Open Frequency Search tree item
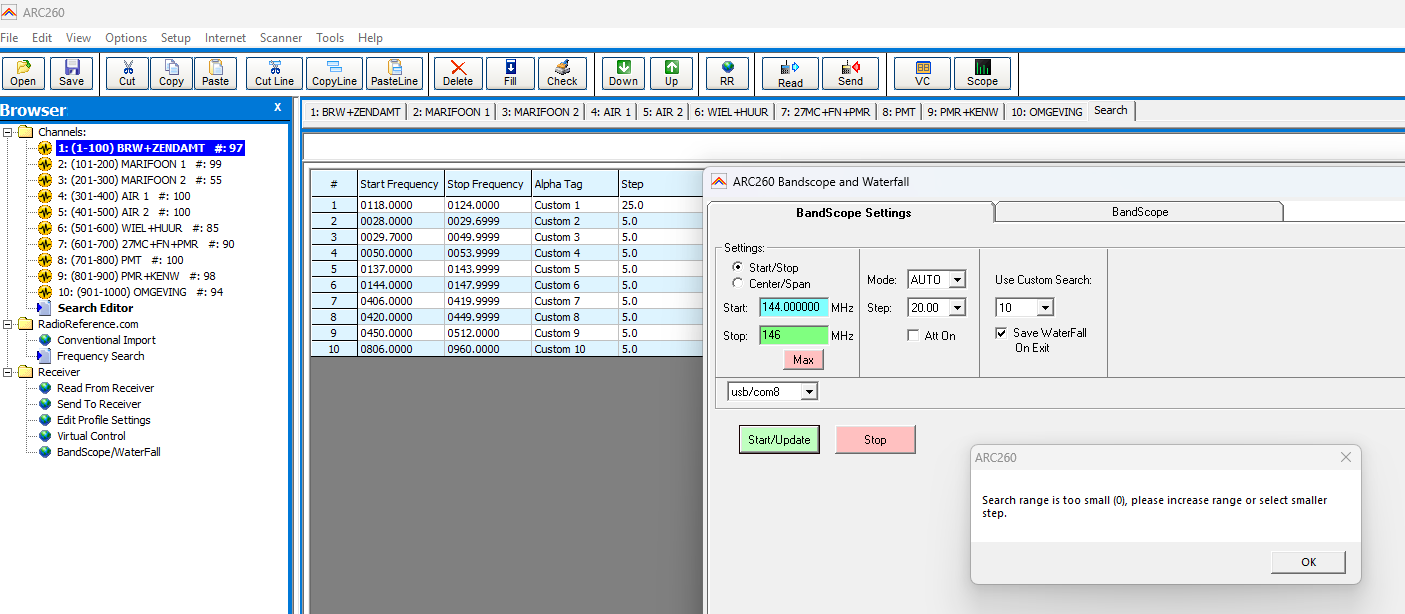 [100, 356]
